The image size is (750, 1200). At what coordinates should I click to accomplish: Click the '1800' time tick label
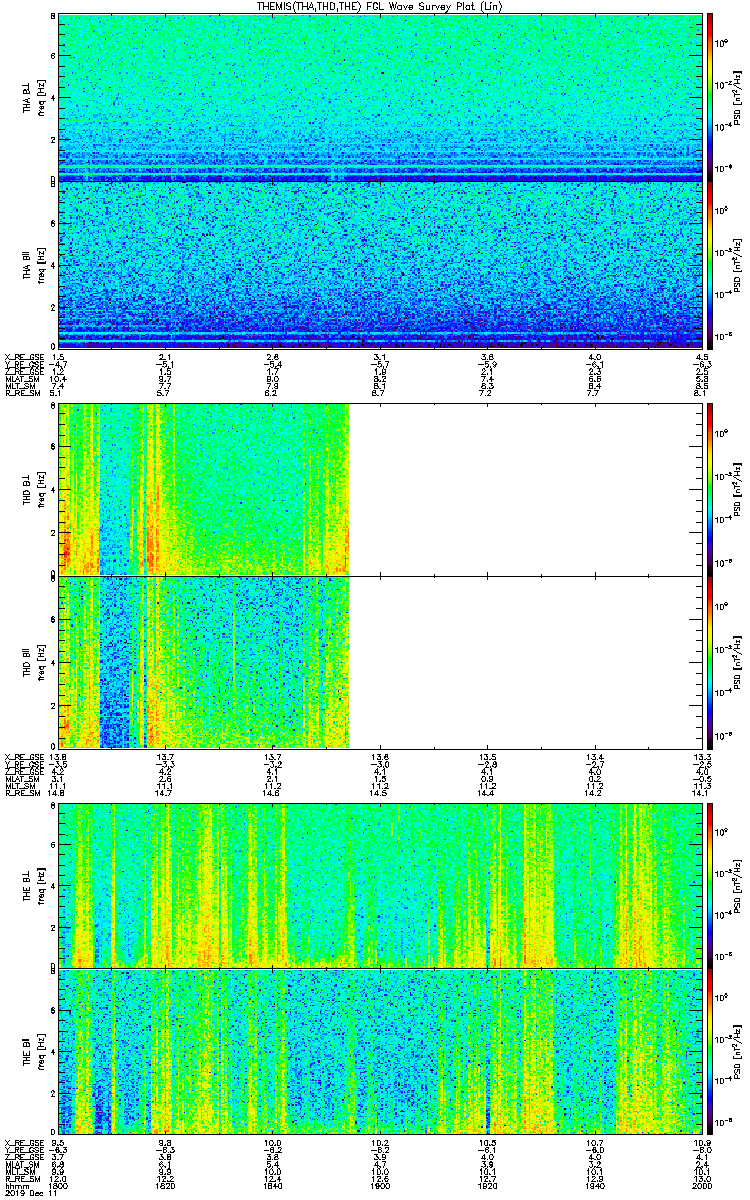tap(59, 1185)
